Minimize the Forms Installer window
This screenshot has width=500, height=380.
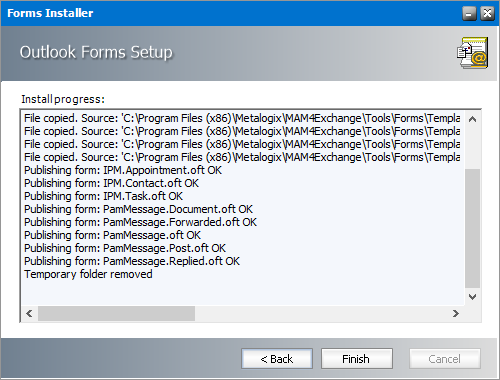[469, 14]
